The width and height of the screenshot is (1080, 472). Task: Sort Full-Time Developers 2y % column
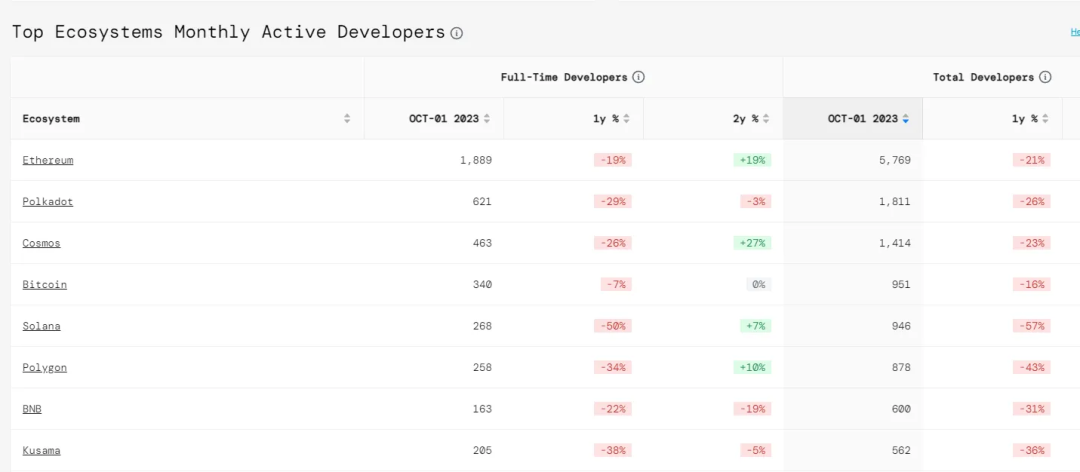tap(766, 118)
